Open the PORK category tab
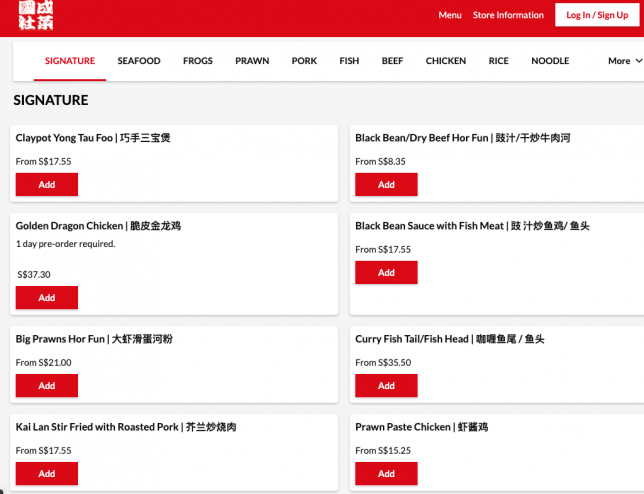 (304, 61)
